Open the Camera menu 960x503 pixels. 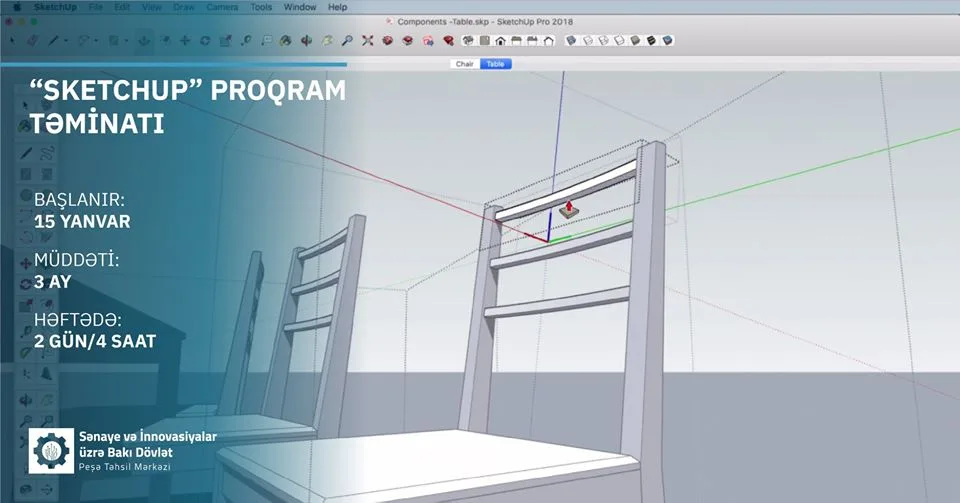222,7
